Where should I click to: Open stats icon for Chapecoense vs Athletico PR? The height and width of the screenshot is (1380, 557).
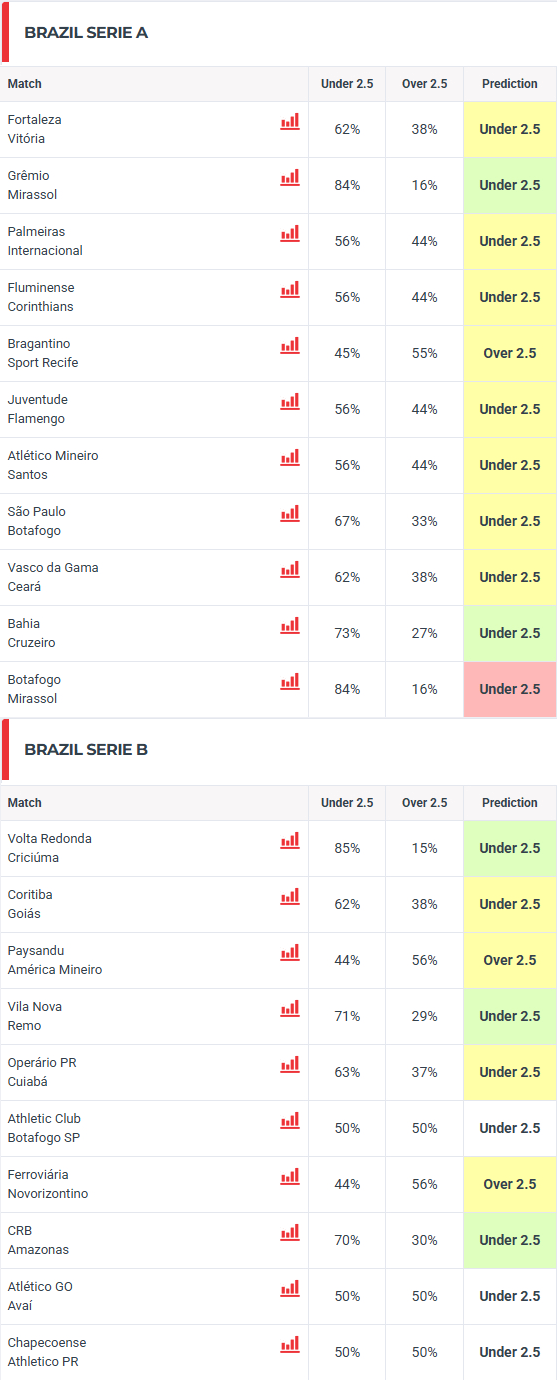290,1344
